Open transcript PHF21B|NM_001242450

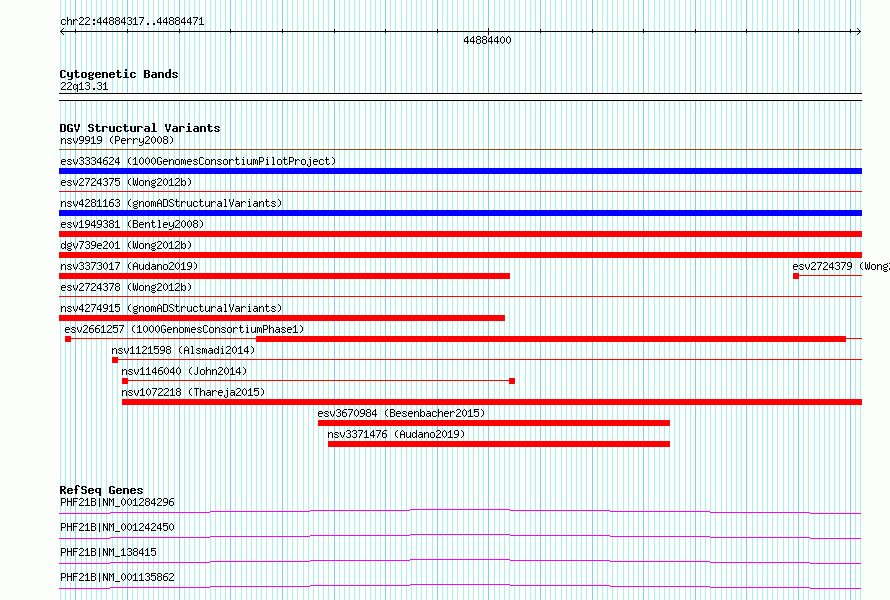(x=117, y=527)
